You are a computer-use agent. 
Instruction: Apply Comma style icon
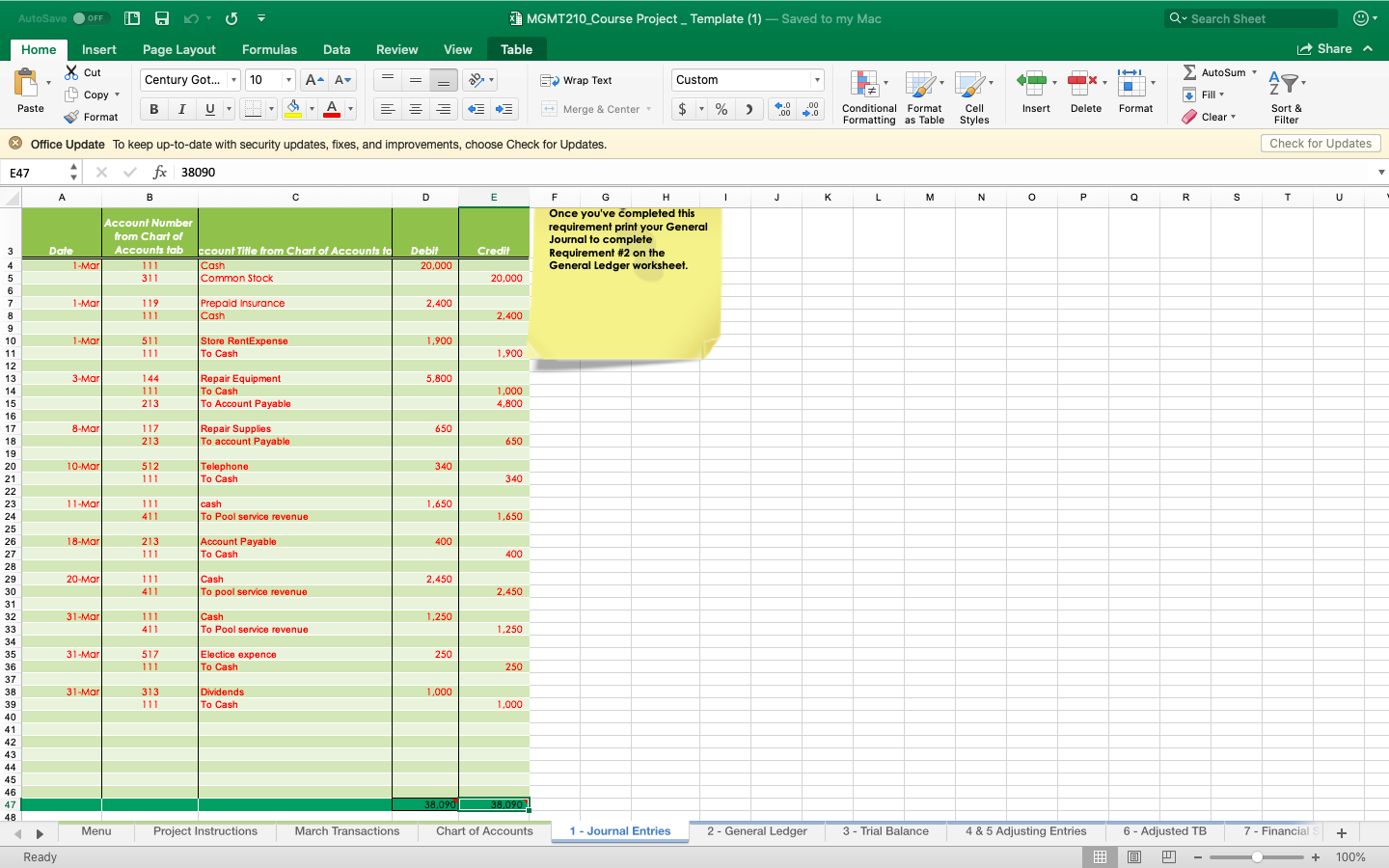tap(749, 109)
